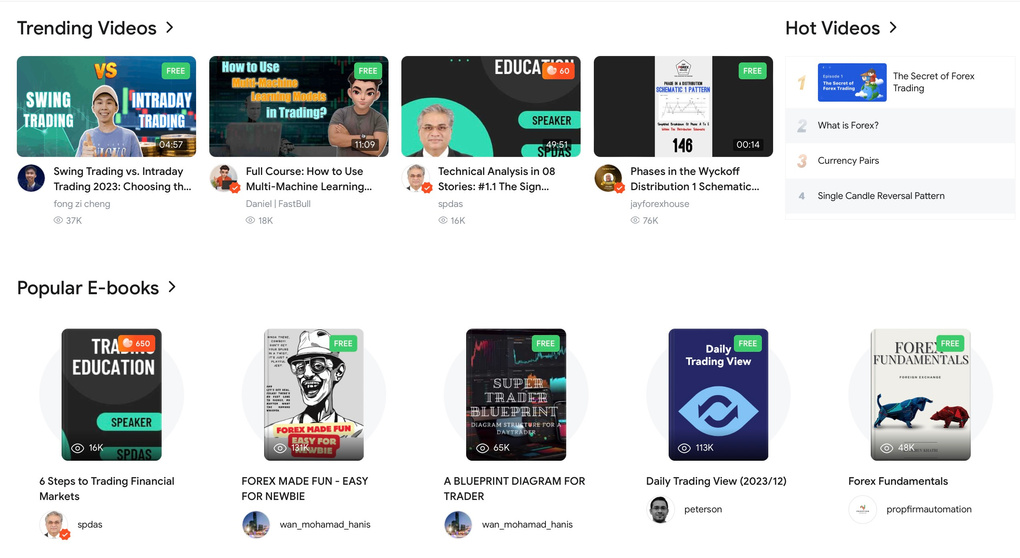This screenshot has width=1020, height=558.
Task: Expand the Hot Videos section arrow
Action: [x=893, y=27]
